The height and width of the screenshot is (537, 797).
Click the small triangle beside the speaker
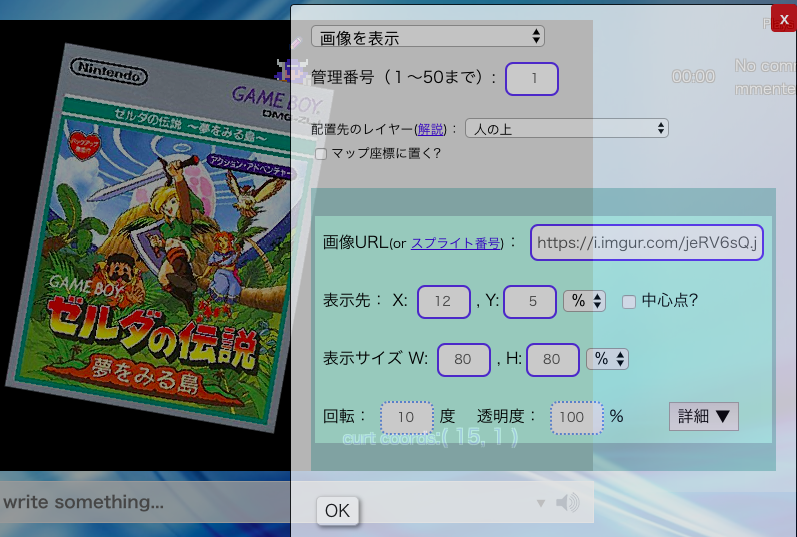(x=541, y=503)
